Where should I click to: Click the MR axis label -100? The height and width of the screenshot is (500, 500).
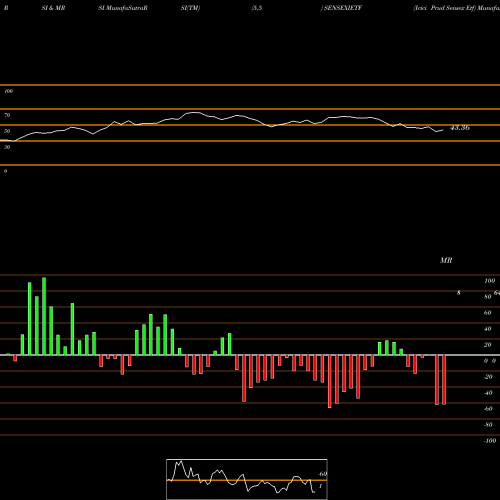(490, 441)
